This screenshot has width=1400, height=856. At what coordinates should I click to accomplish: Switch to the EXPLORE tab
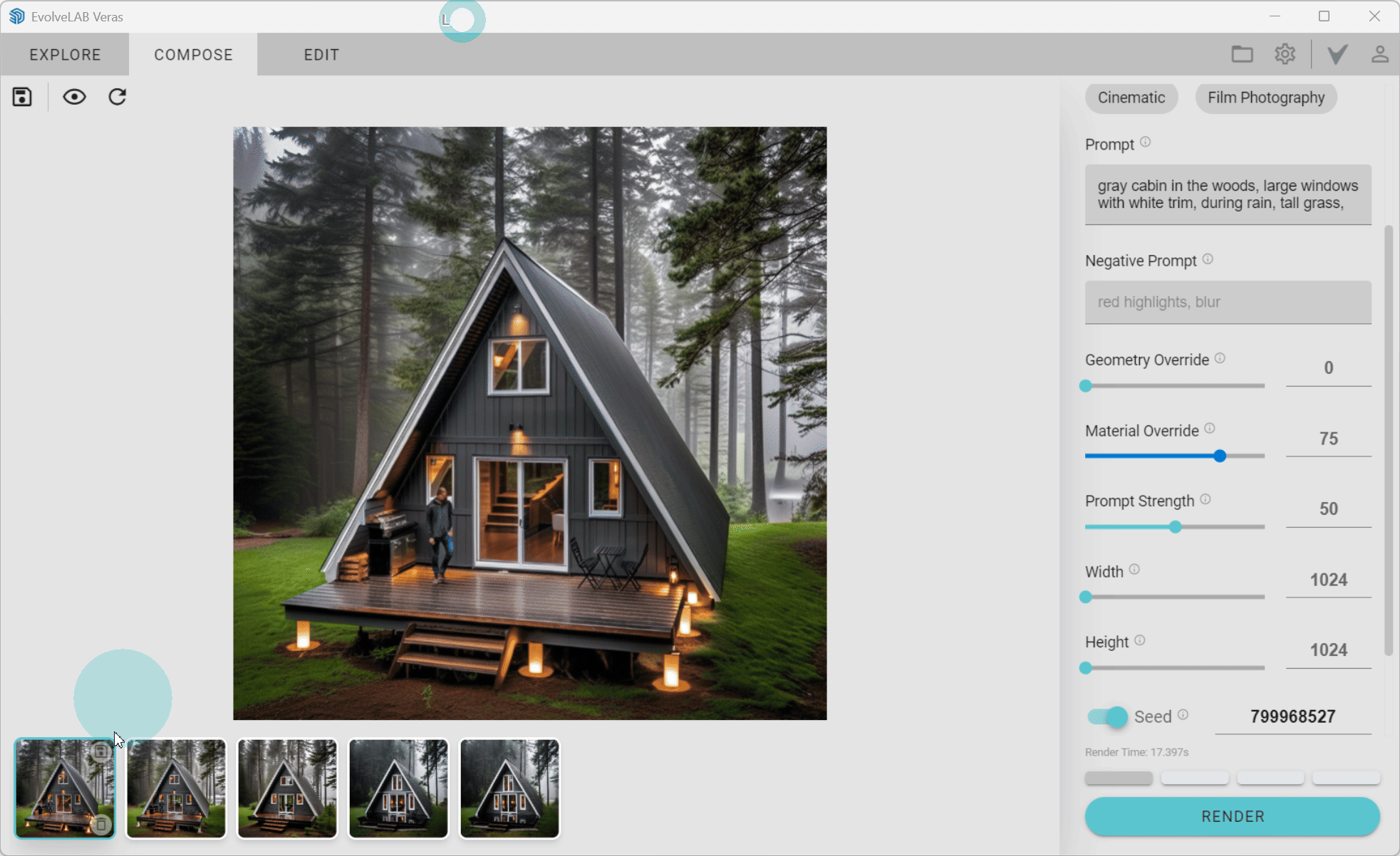pos(64,53)
